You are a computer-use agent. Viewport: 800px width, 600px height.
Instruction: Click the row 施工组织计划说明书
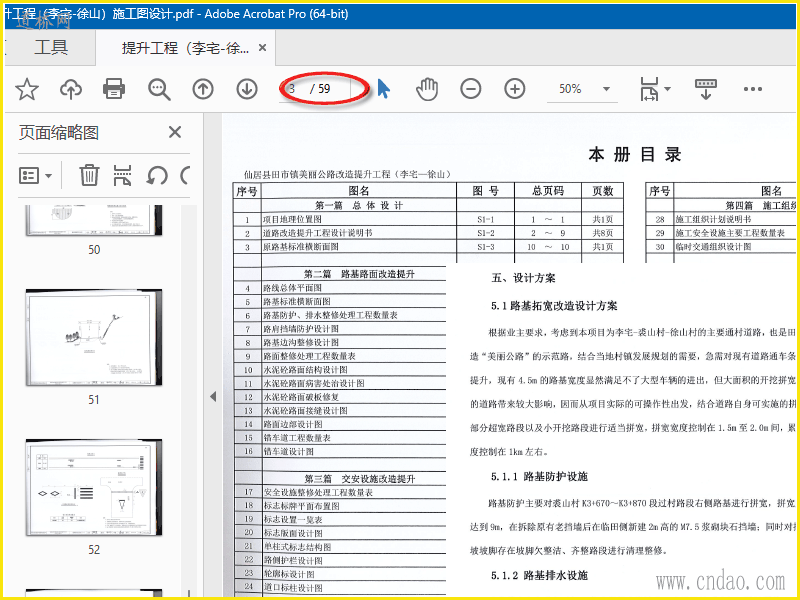pyautogui.click(x=721, y=219)
